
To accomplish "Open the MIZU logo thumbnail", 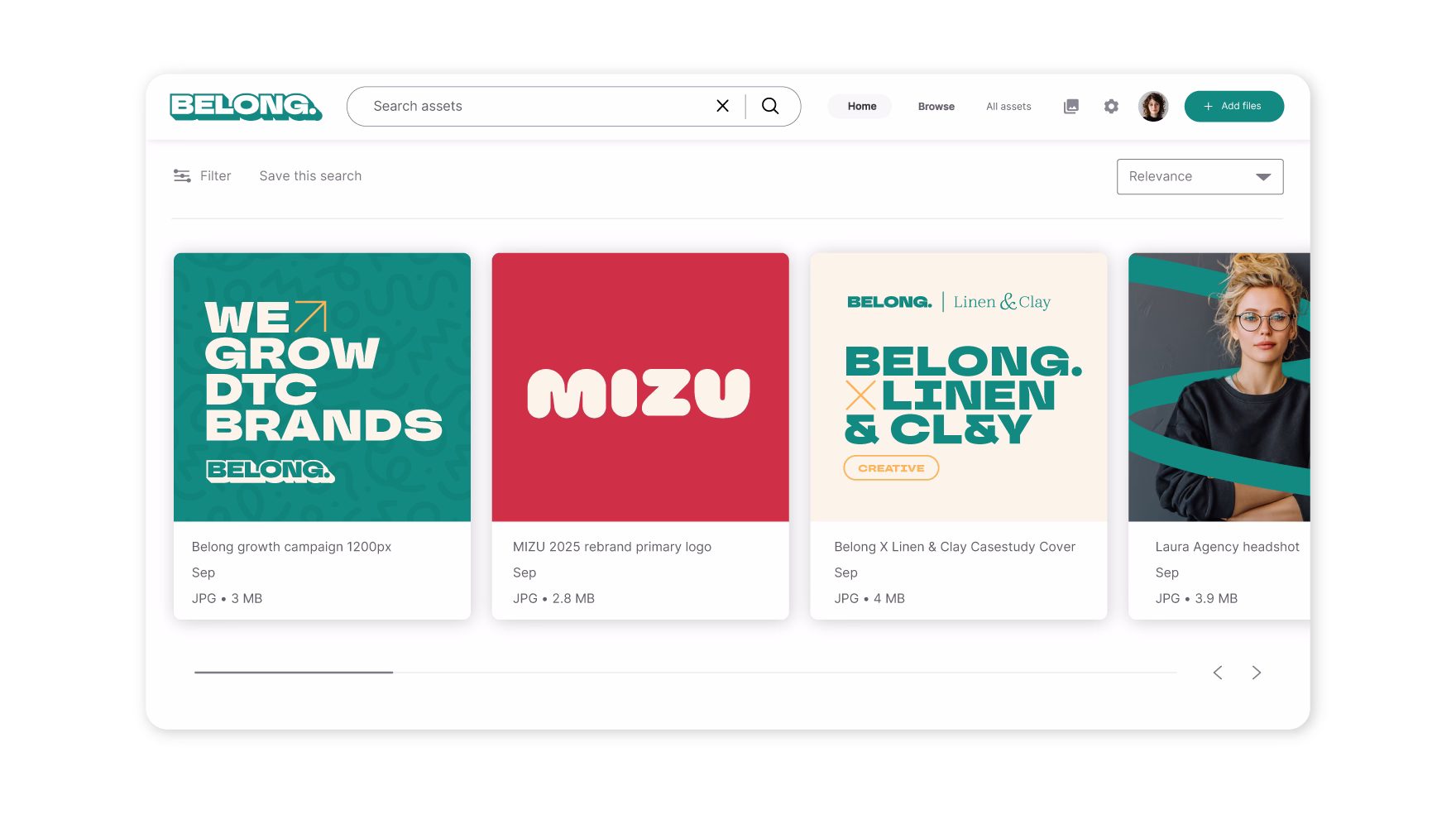I will (x=640, y=387).
